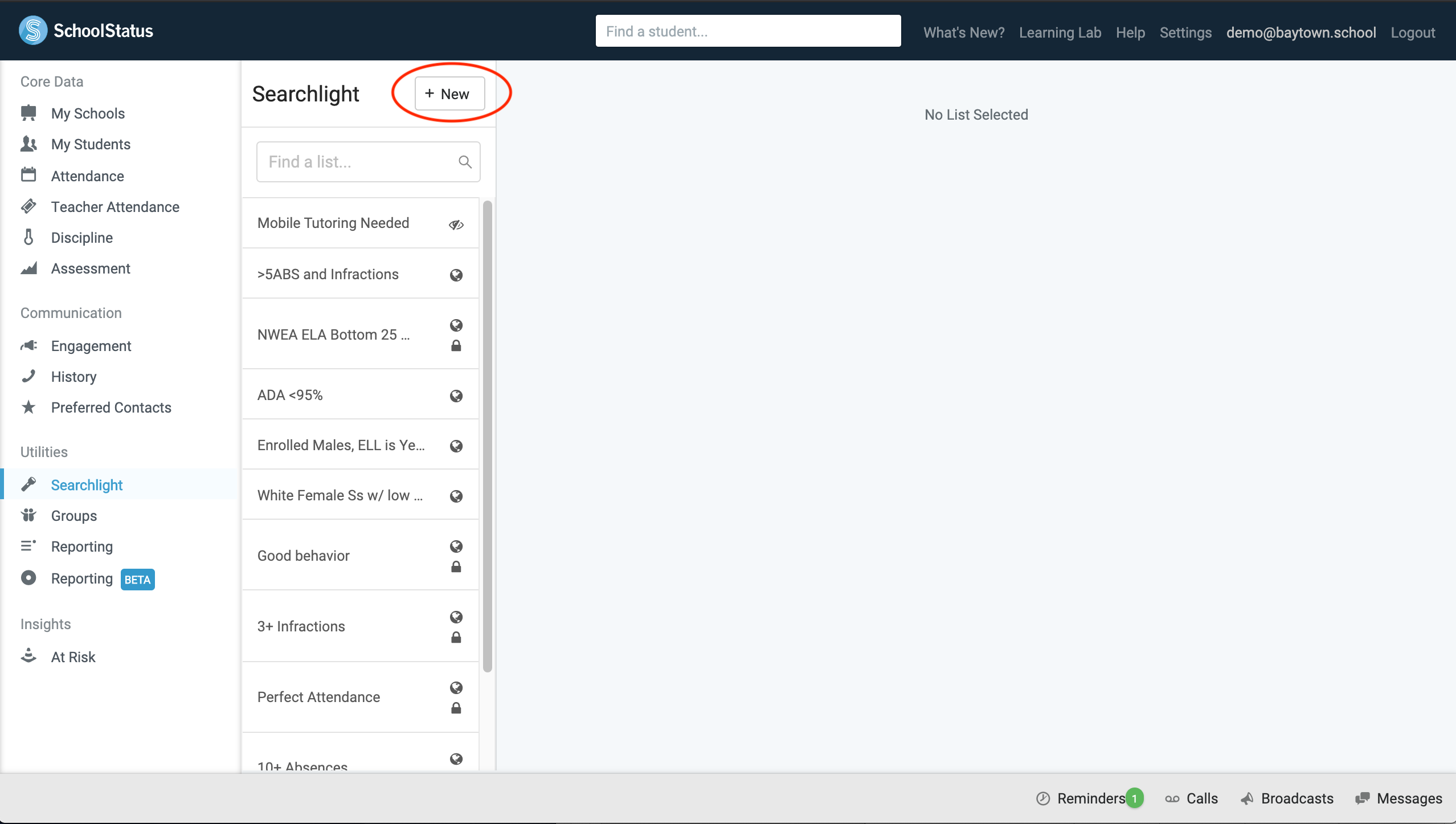This screenshot has height=824, width=1456.
Task: Click the globe icon on Enrolled Males list
Action: (x=456, y=446)
